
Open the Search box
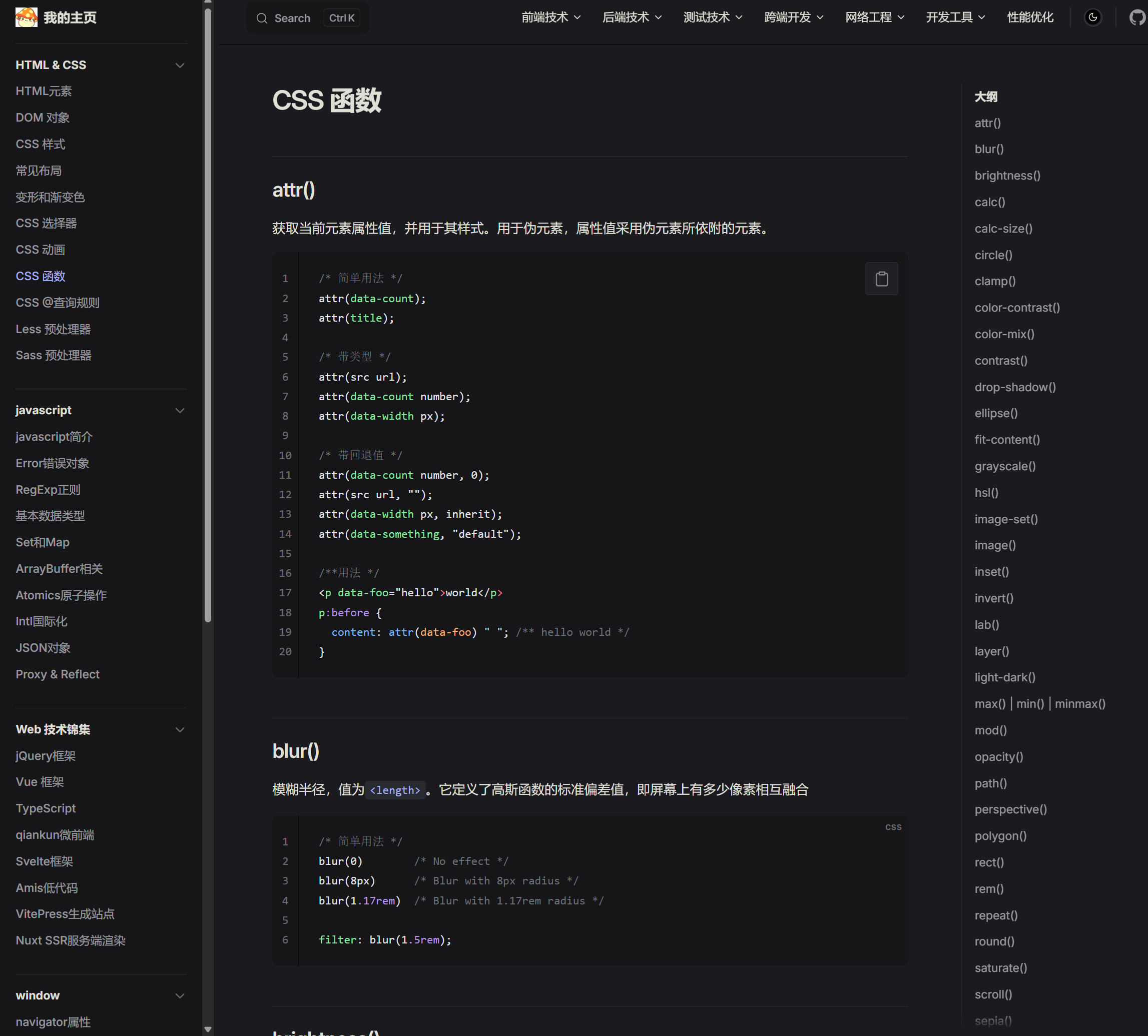pyautogui.click(x=307, y=18)
